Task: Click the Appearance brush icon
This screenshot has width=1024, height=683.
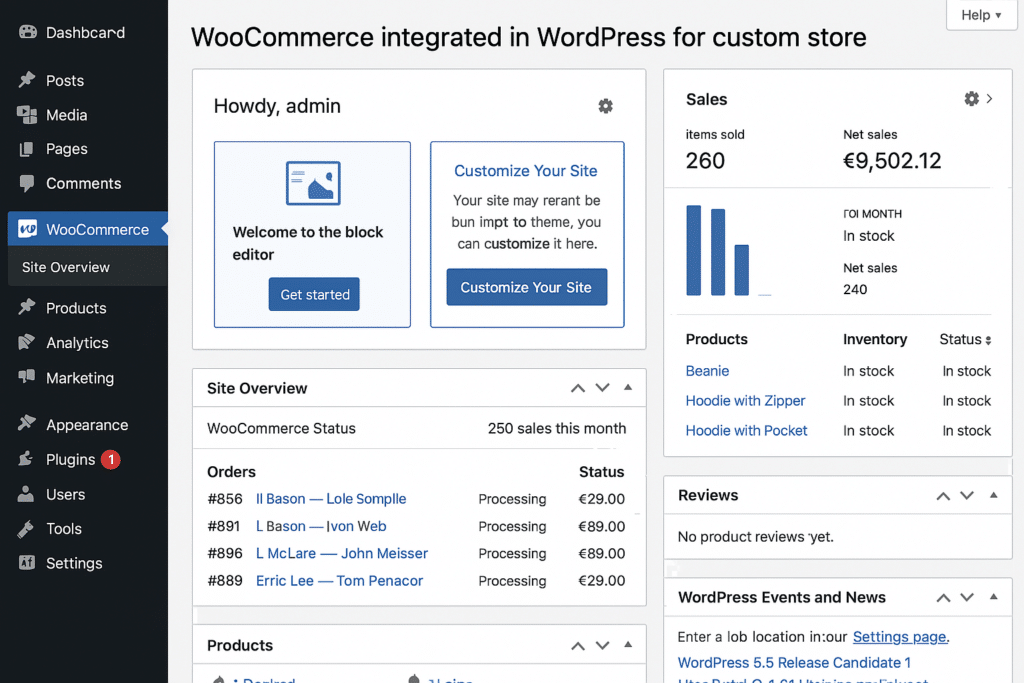Action: point(27,424)
